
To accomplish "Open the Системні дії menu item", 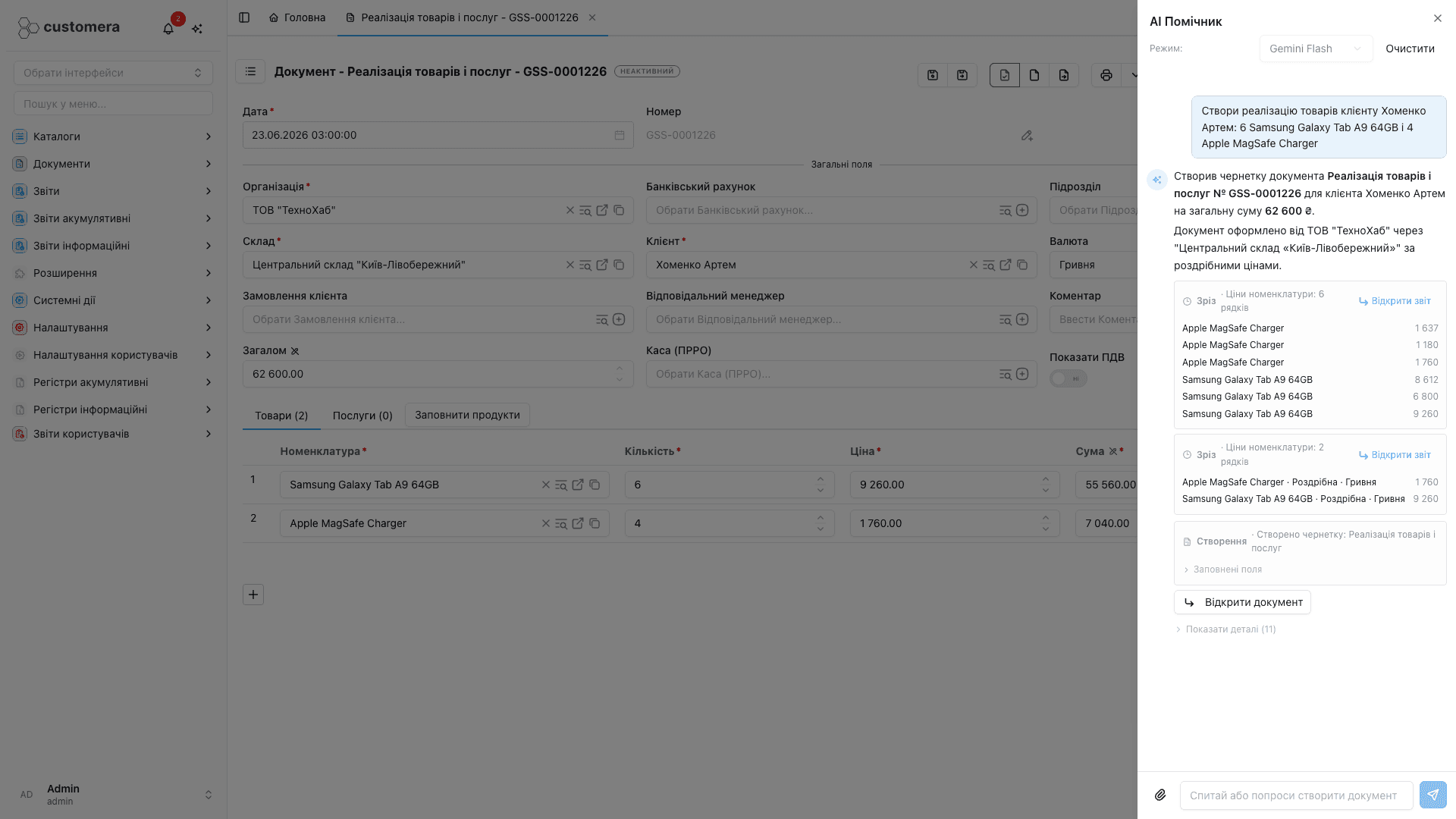I will (113, 300).
